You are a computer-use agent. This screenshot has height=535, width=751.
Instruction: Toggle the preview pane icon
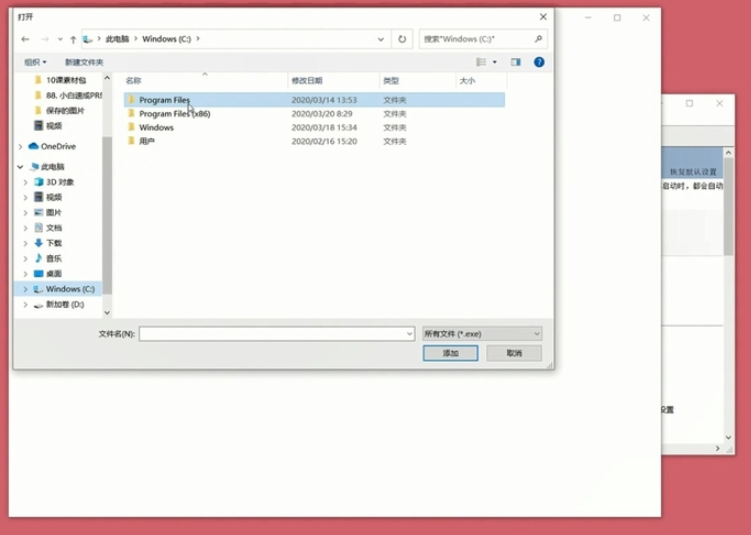click(x=515, y=62)
